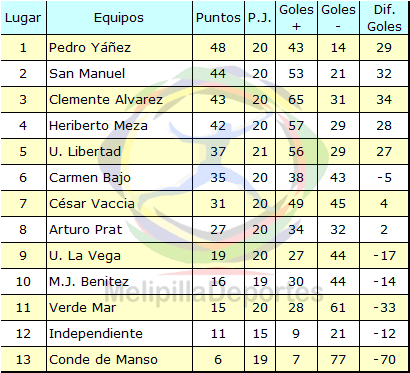Click the Independiente team cell

(x=119, y=334)
